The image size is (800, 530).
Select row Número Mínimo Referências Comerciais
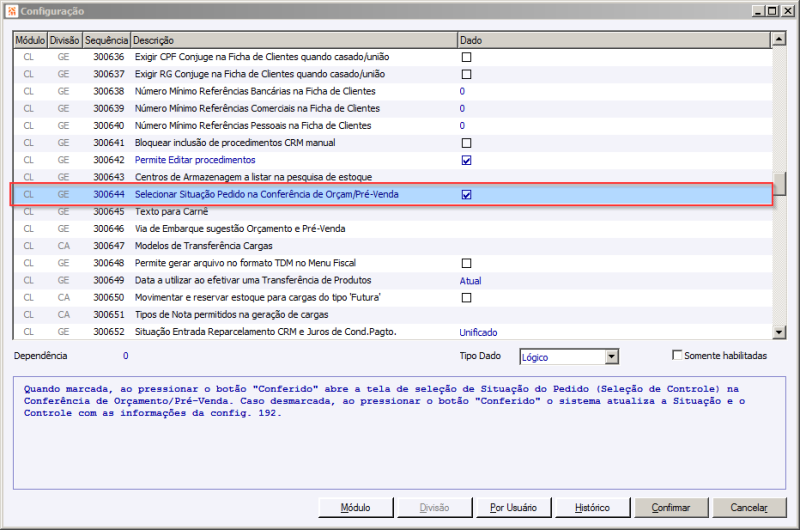(x=392, y=109)
